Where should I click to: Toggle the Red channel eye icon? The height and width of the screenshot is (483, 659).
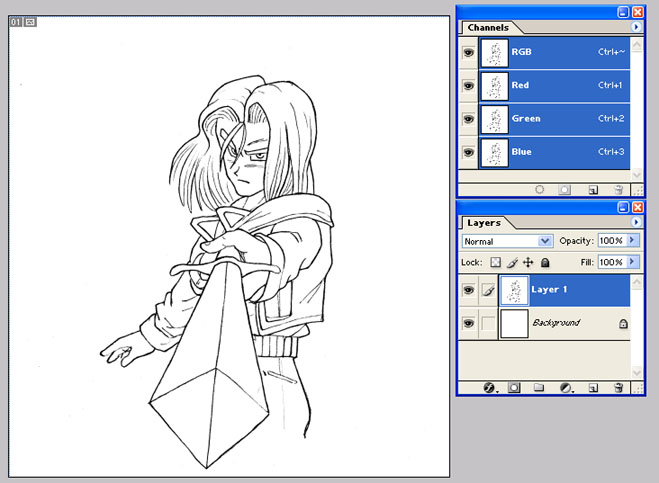[x=468, y=86]
